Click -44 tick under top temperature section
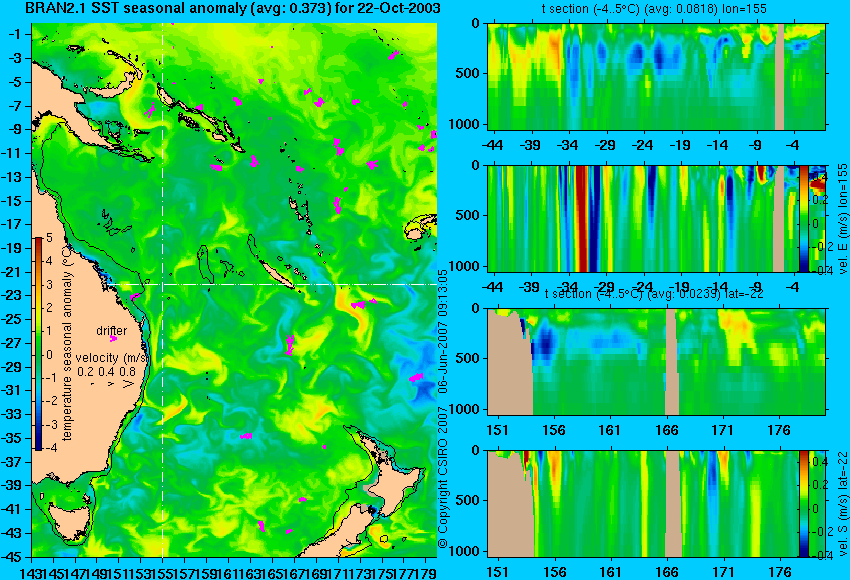Viewport: 850px width, 580px height. 492,145
